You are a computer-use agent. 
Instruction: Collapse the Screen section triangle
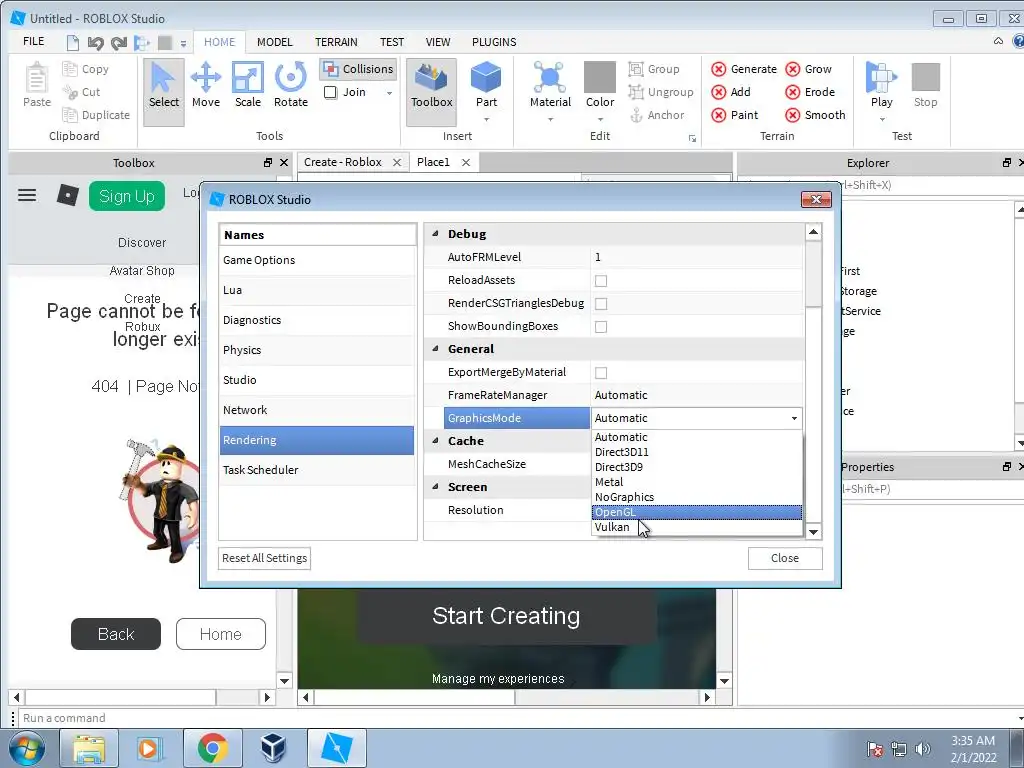click(436, 487)
